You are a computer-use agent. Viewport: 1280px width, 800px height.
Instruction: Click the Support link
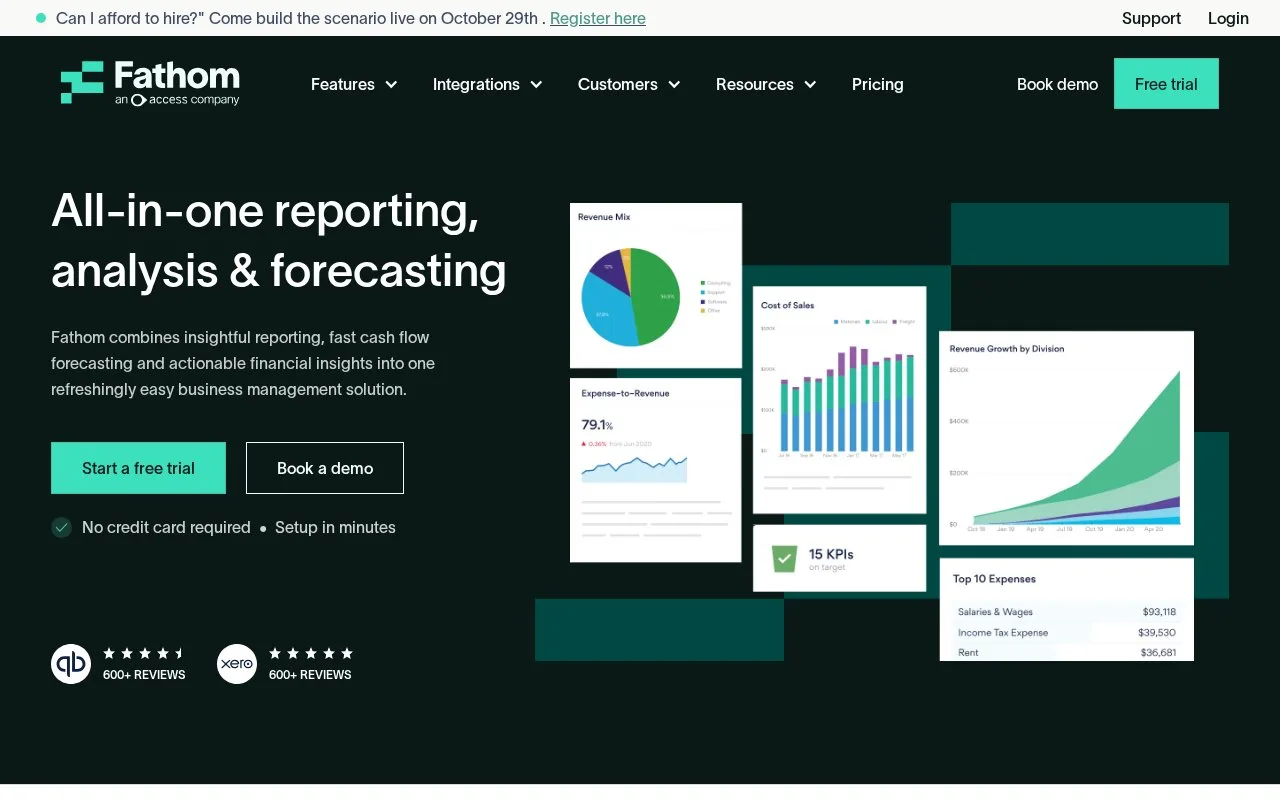1151,18
